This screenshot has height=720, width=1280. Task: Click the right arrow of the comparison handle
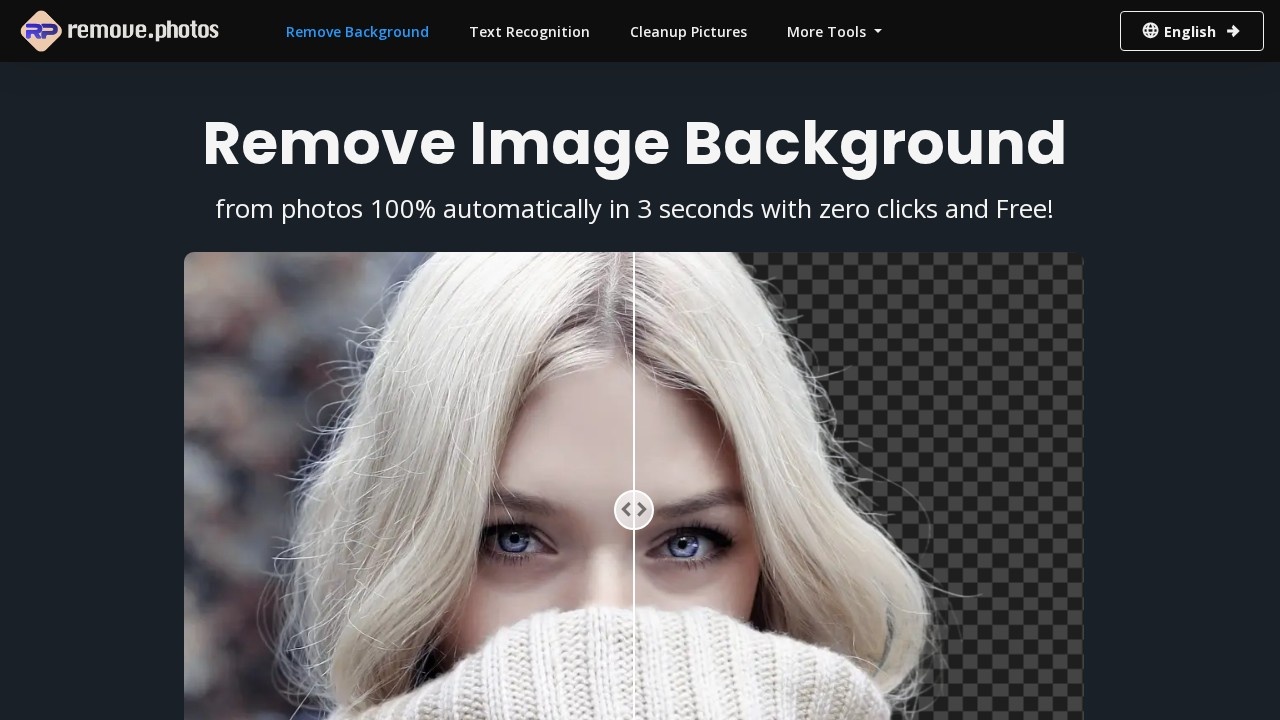pos(641,509)
